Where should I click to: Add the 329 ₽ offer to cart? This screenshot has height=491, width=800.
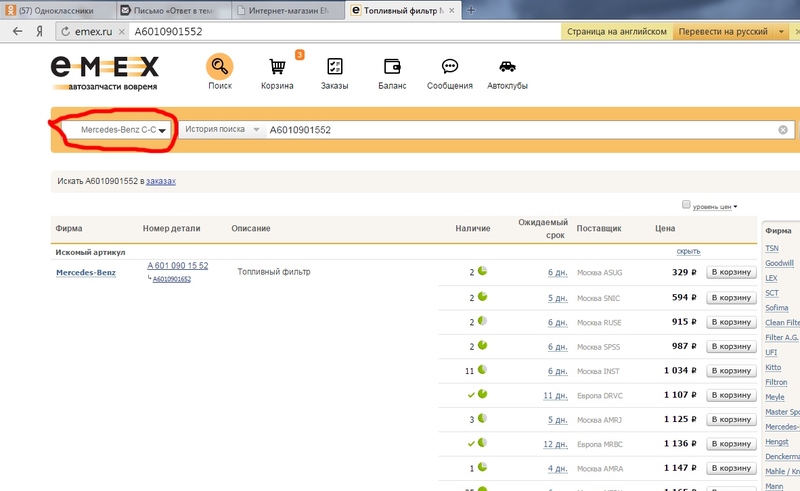pyautogui.click(x=730, y=272)
